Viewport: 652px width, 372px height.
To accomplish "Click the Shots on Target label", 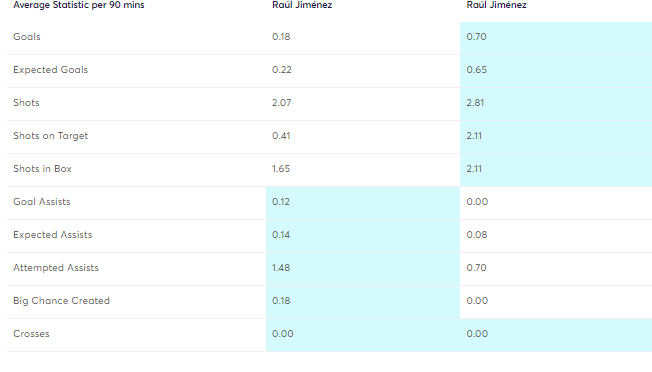I will 50,136.
